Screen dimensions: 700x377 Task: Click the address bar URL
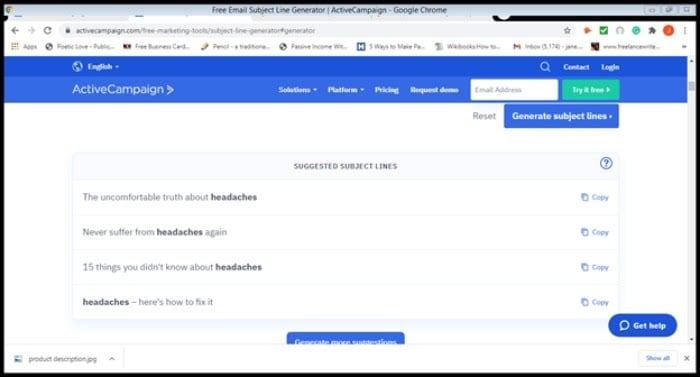coord(195,30)
